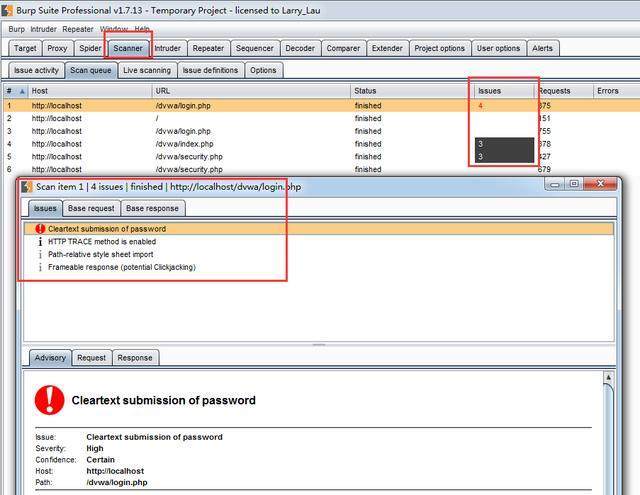Screen dimensions: 640x495
Task: Open the Alerts tab
Action: tap(542, 48)
